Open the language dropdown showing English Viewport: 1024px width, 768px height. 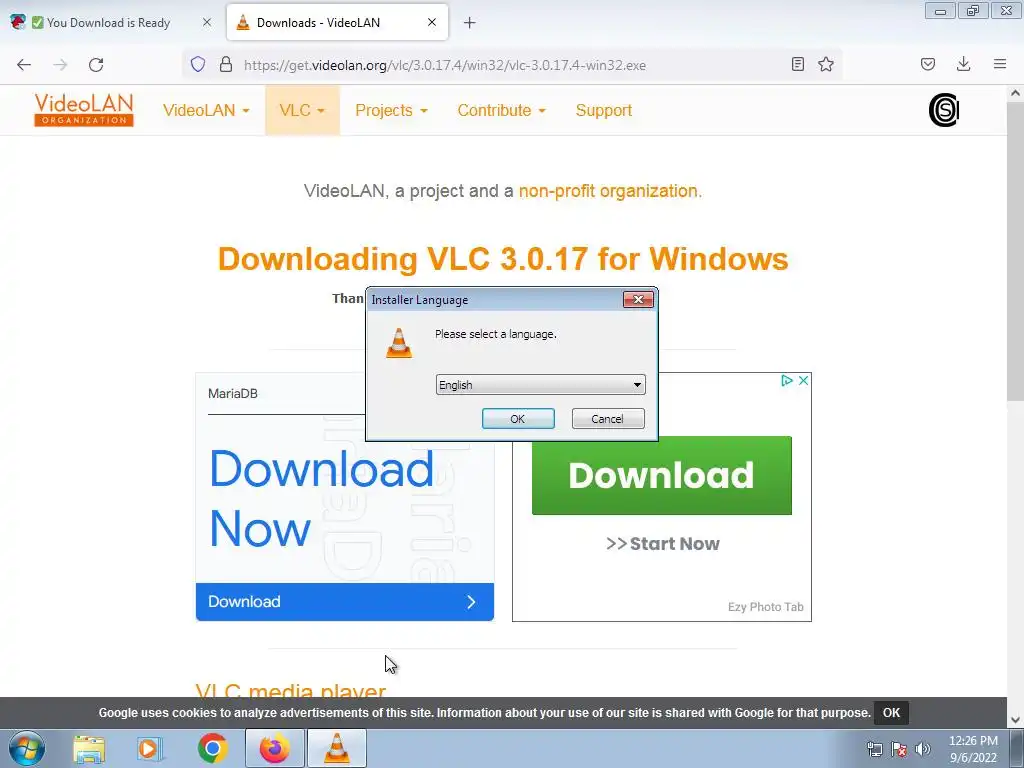point(541,385)
